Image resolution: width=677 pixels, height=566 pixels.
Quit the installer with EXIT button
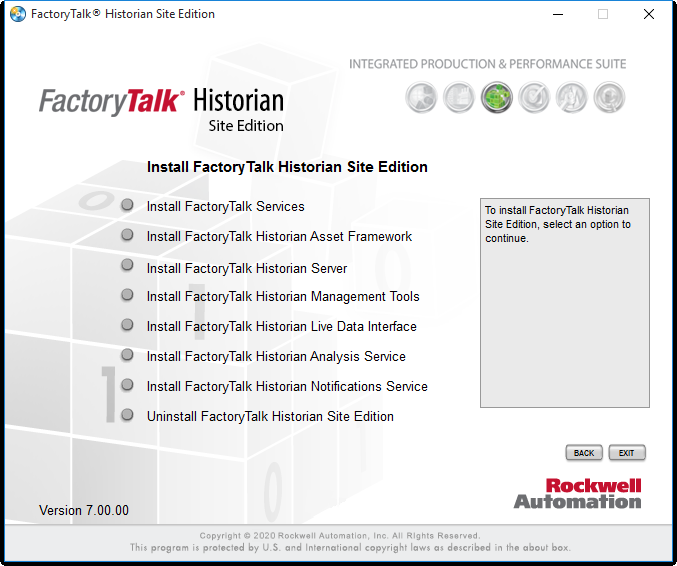click(626, 453)
